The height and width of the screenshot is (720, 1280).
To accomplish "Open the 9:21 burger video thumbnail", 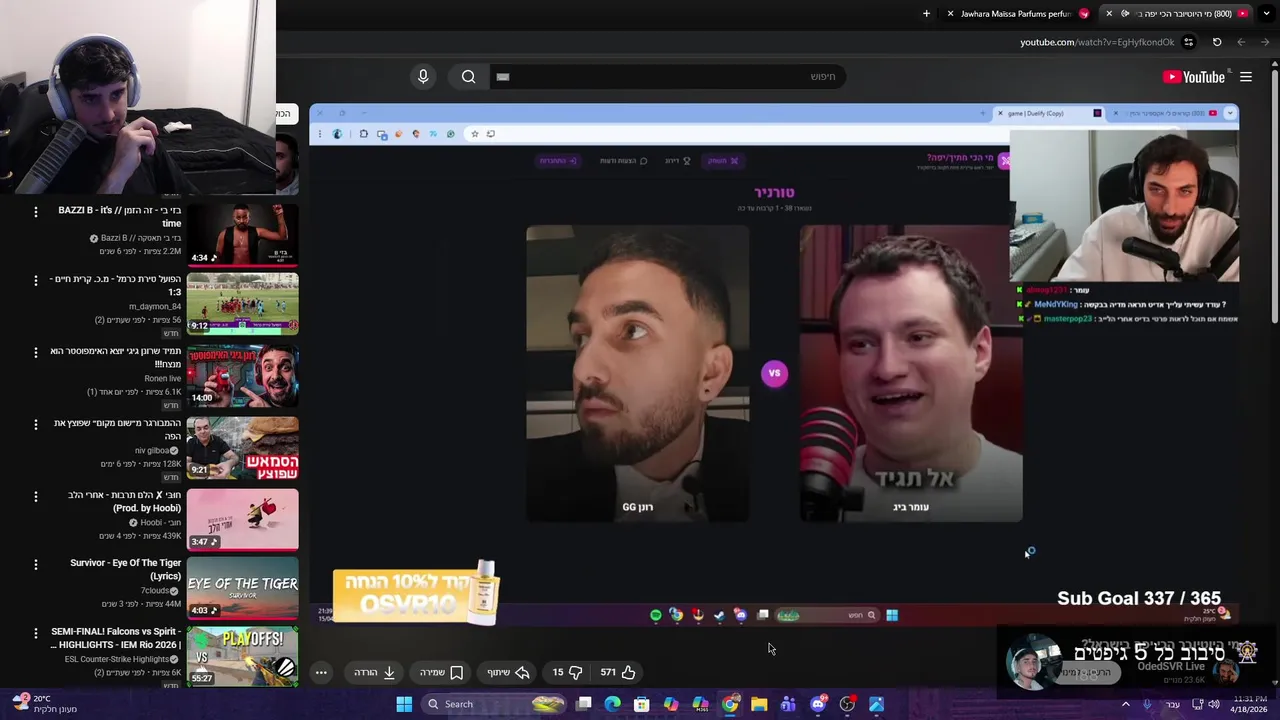I will 242,448.
